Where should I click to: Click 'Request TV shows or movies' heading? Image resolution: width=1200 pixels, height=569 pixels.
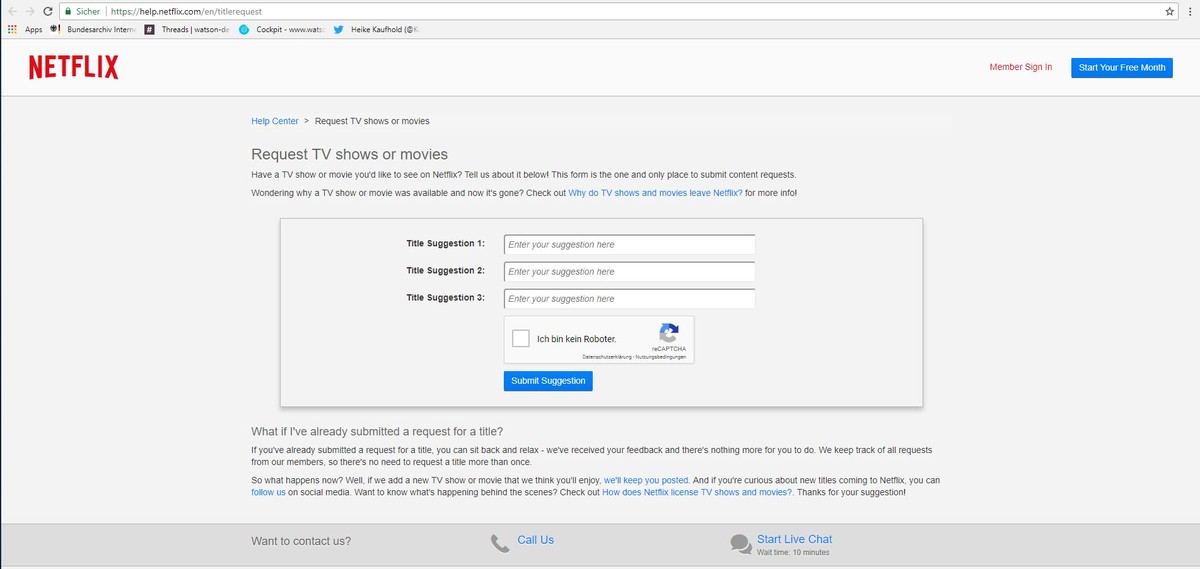point(349,155)
